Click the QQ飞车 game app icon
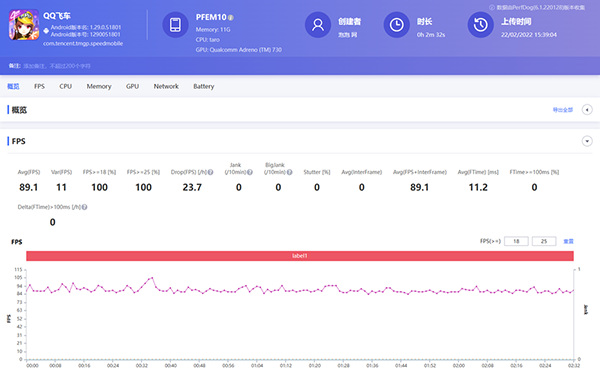This screenshot has width=600, height=368. (24, 25)
